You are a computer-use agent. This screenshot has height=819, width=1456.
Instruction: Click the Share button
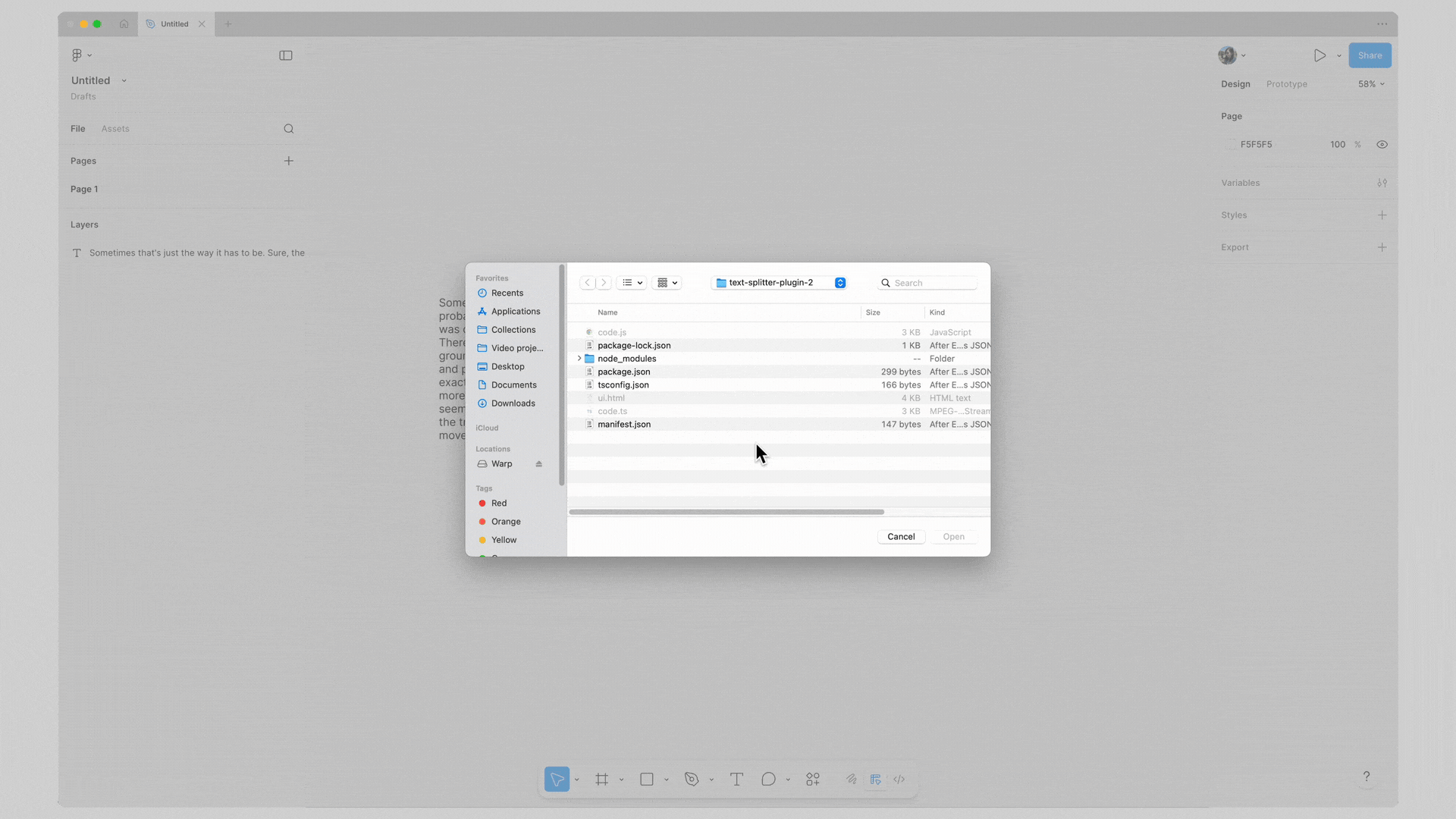tap(1370, 55)
